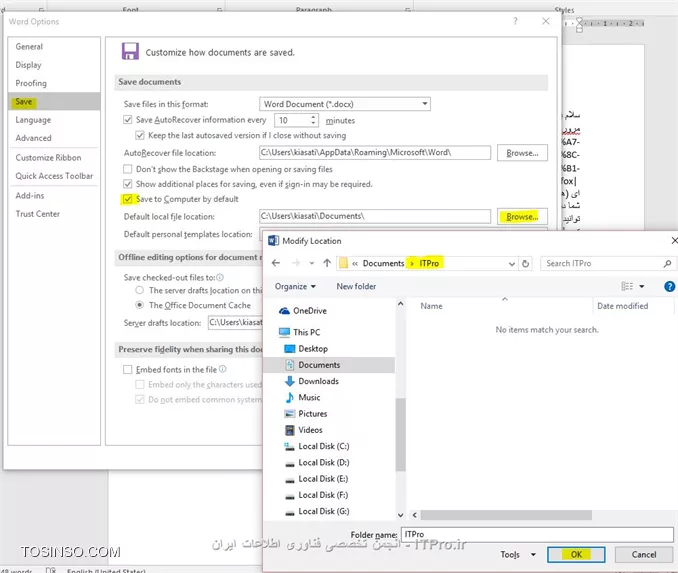Image resolution: width=678 pixels, height=573 pixels.
Task: Open the Customize Ribbon category
Action: [x=48, y=157]
